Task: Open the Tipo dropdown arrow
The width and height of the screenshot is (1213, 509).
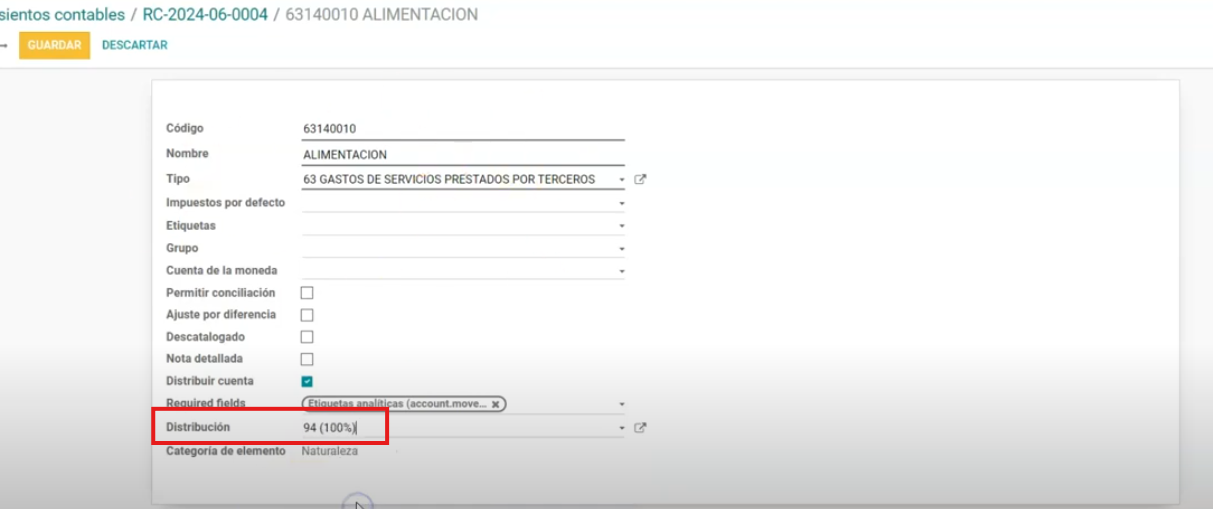Action: click(x=621, y=180)
